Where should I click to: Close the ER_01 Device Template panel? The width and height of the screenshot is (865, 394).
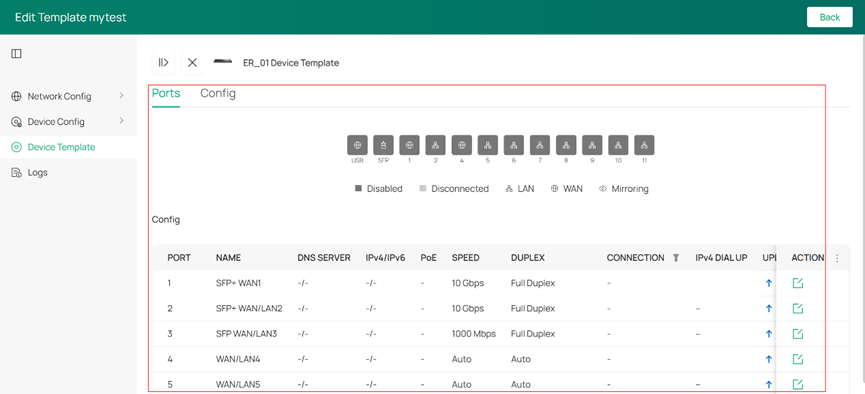(x=193, y=62)
